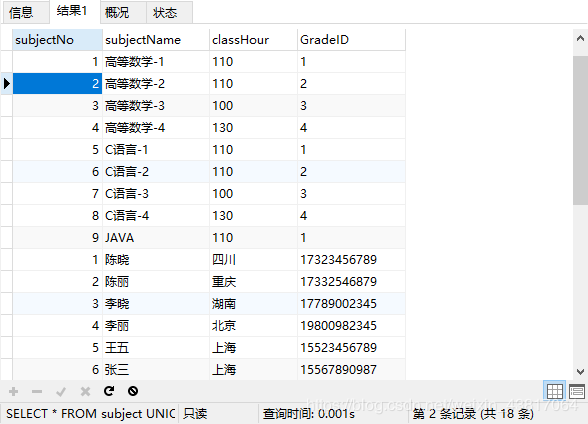Click the delete record minus icon
The height and width of the screenshot is (424, 588).
pos(37,392)
